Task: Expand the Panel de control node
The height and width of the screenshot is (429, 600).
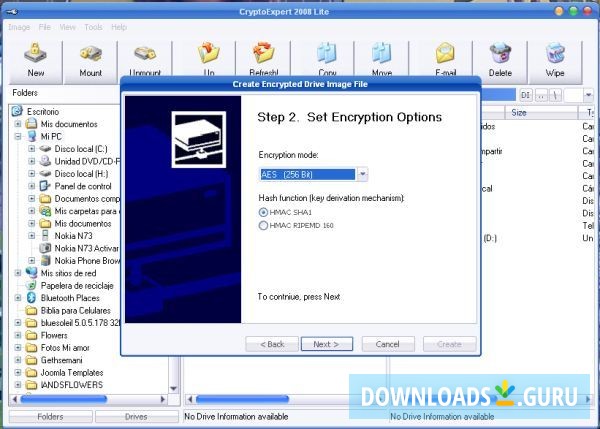Action: click(32, 186)
